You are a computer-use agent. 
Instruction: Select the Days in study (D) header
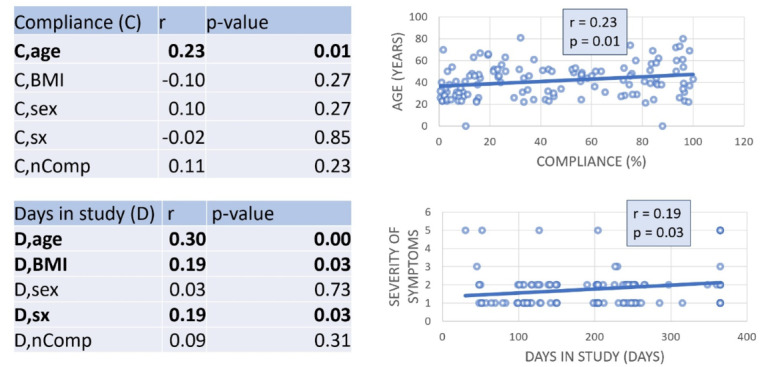(x=85, y=214)
